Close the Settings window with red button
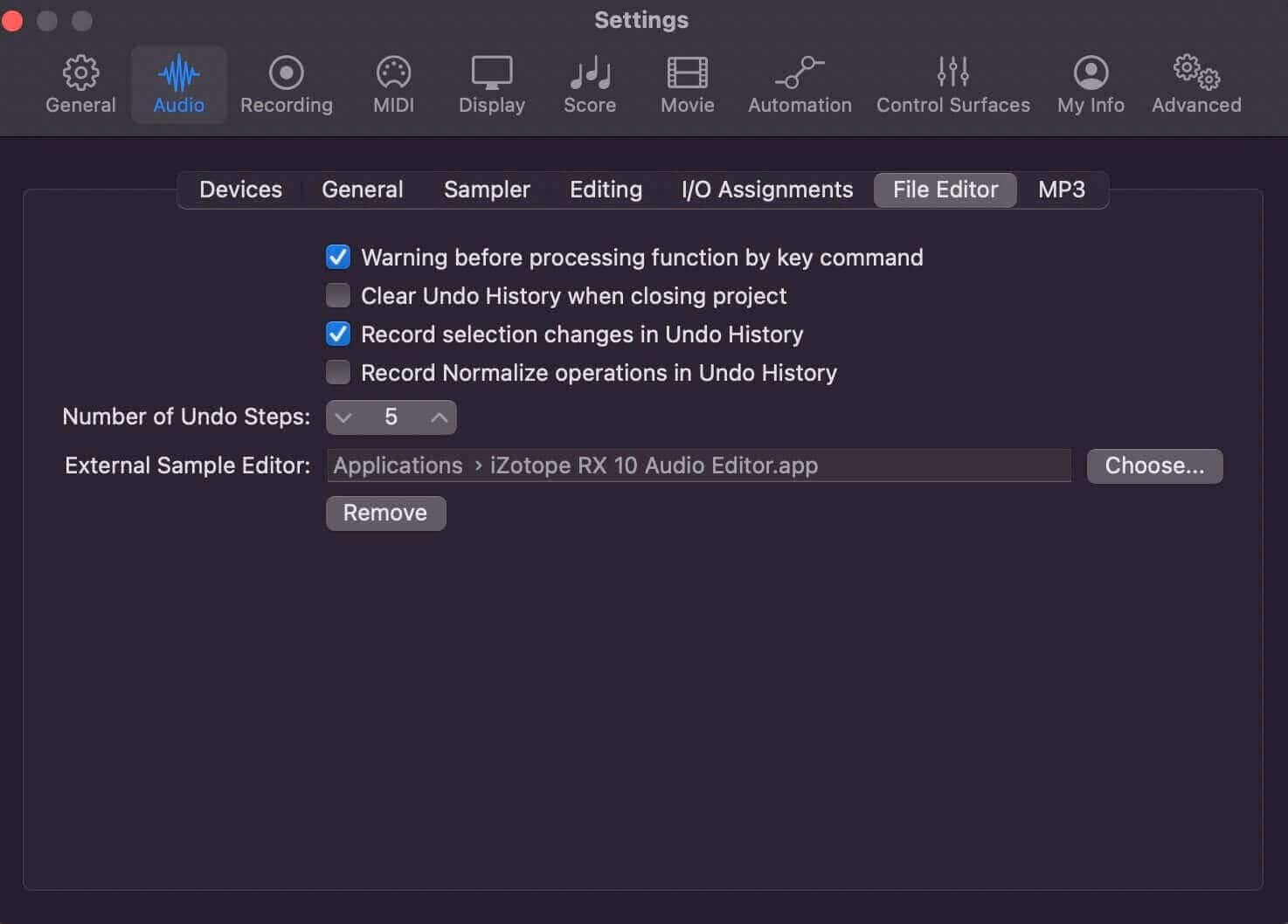1288x924 pixels. point(12,20)
